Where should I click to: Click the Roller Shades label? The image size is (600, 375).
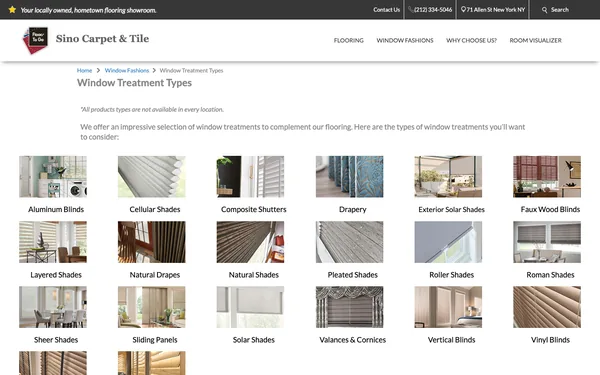pos(452,275)
